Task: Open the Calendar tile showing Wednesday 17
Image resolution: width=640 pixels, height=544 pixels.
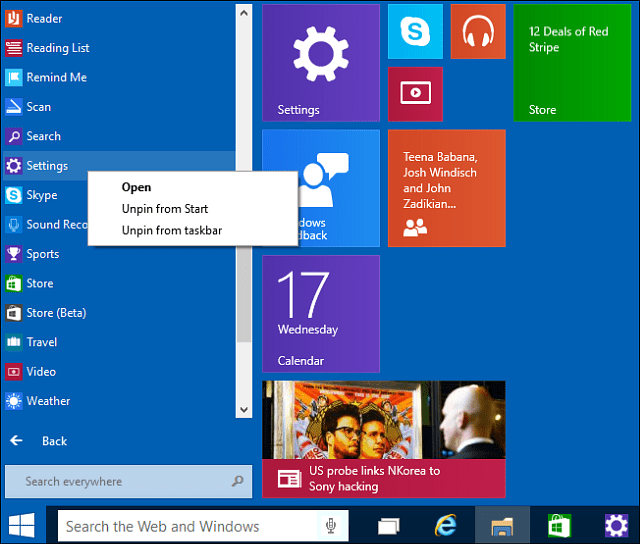Action: click(321, 314)
